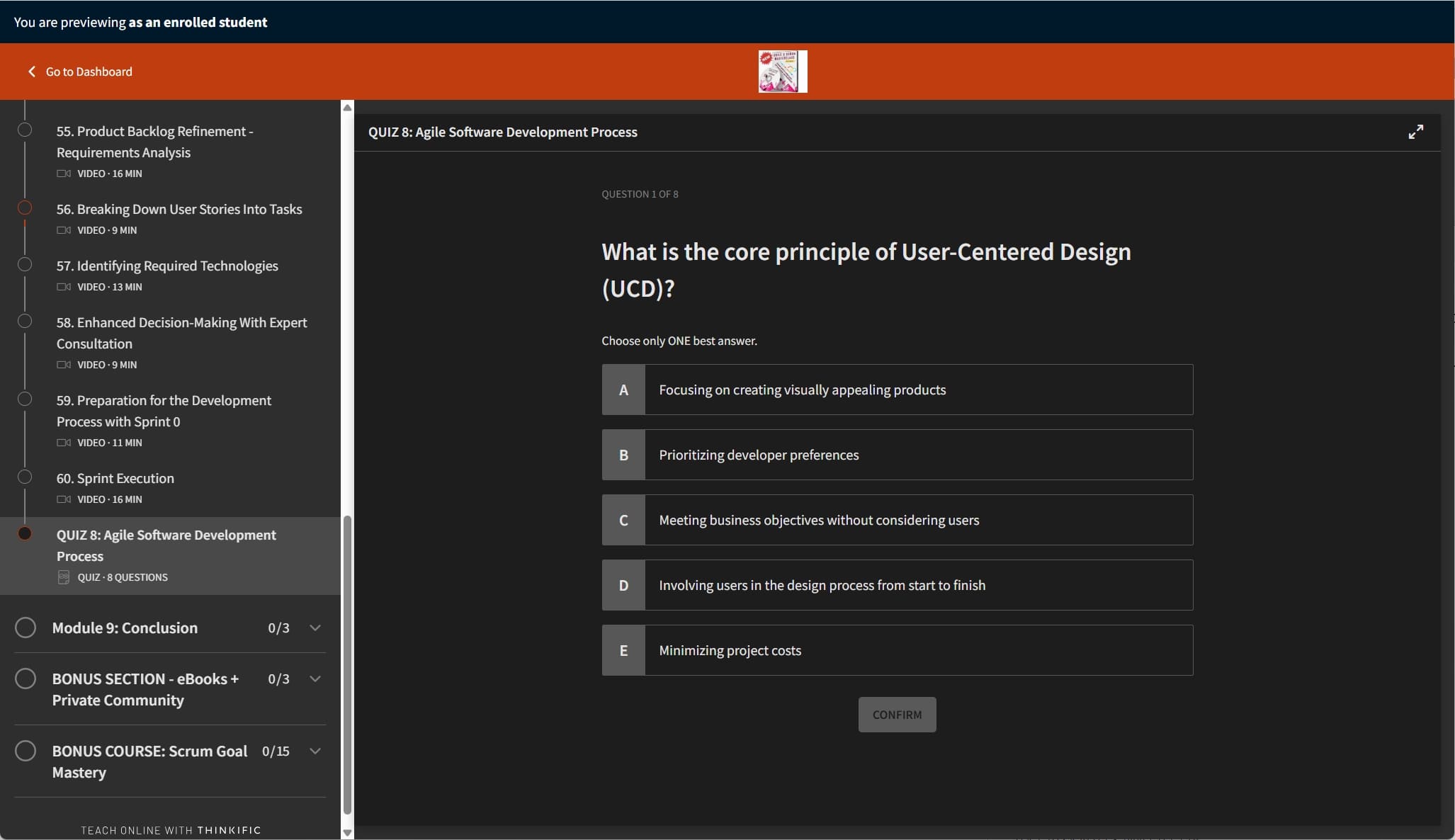The width and height of the screenshot is (1455, 840).
Task: Click the quiz icon under QUIZ 8
Action: [x=64, y=577]
